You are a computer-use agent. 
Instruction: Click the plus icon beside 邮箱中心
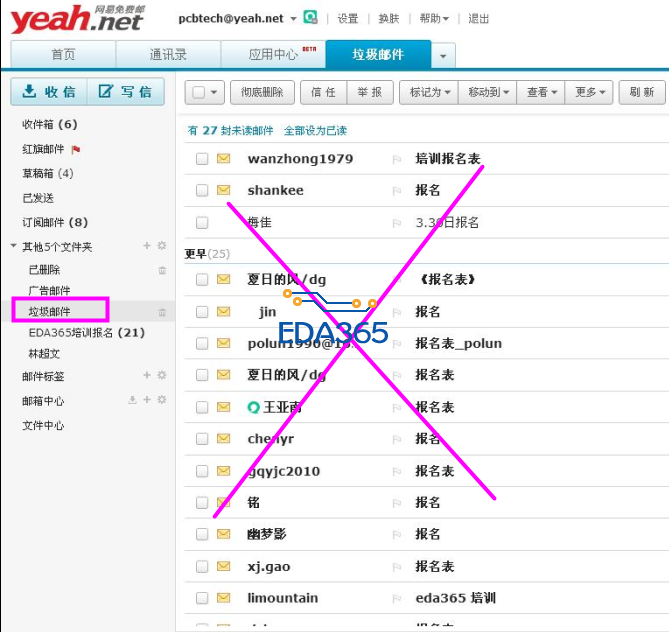(x=147, y=399)
